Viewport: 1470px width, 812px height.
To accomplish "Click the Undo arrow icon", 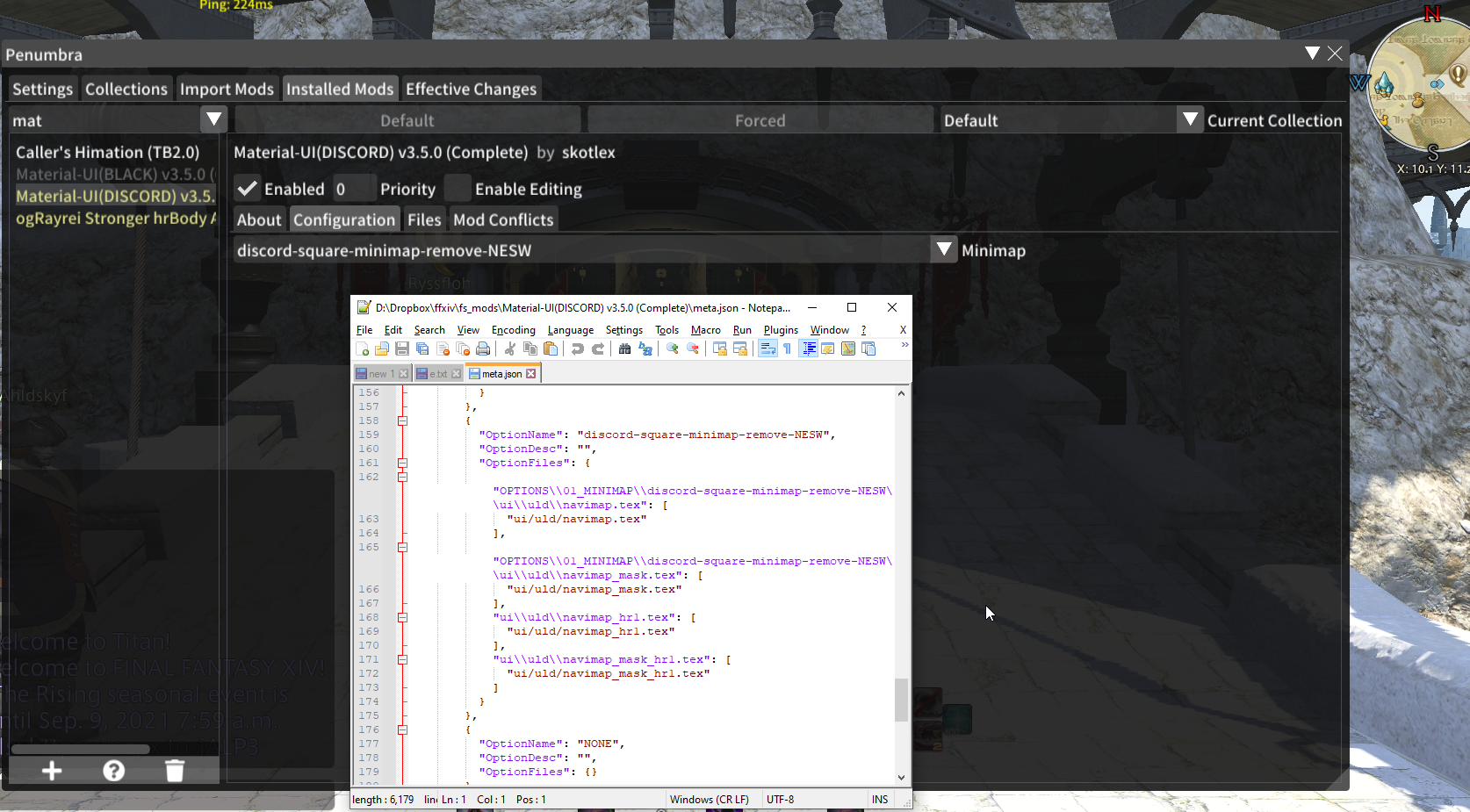I will click(x=579, y=349).
